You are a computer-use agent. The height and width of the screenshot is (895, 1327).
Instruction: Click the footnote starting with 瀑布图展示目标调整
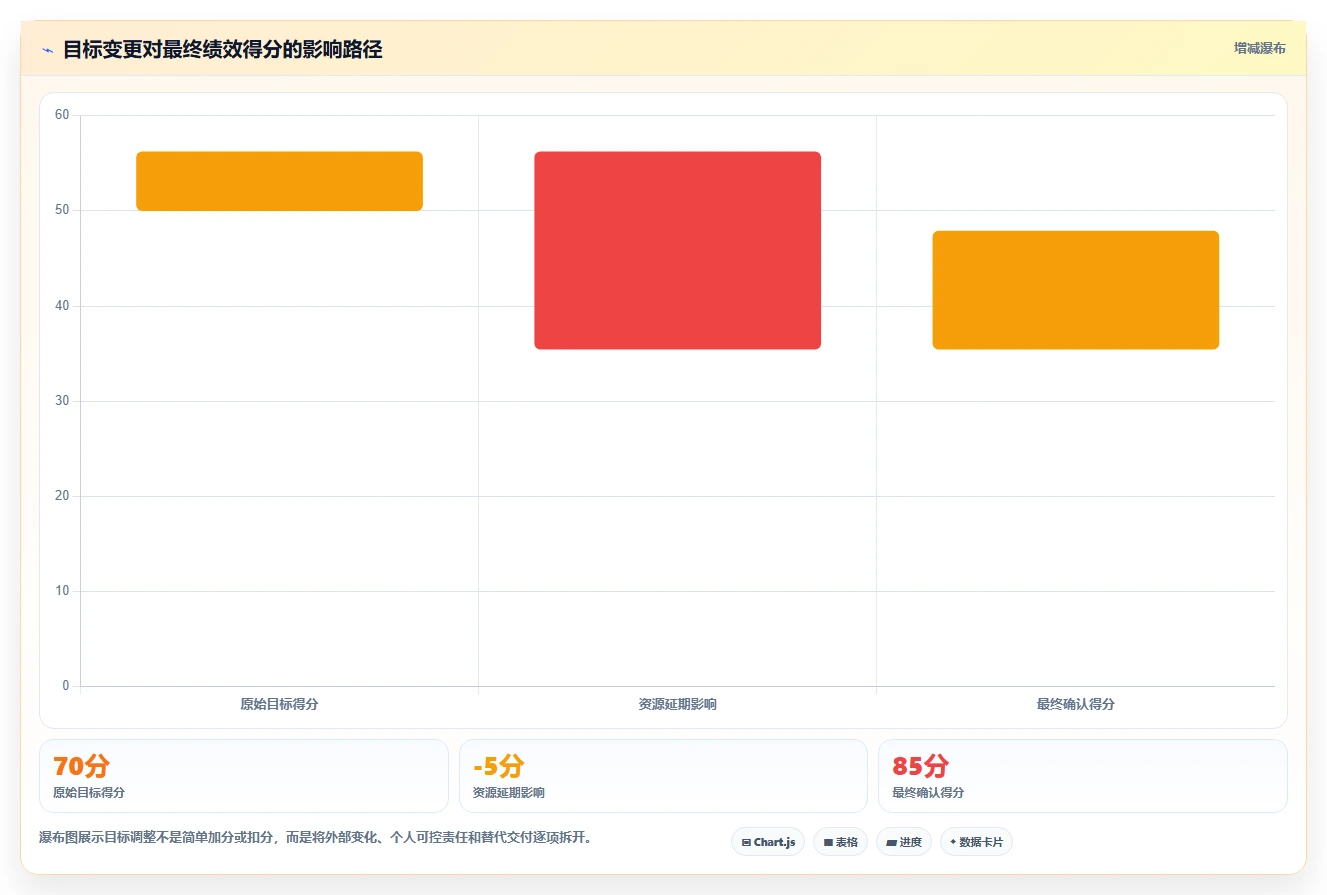[x=315, y=838]
